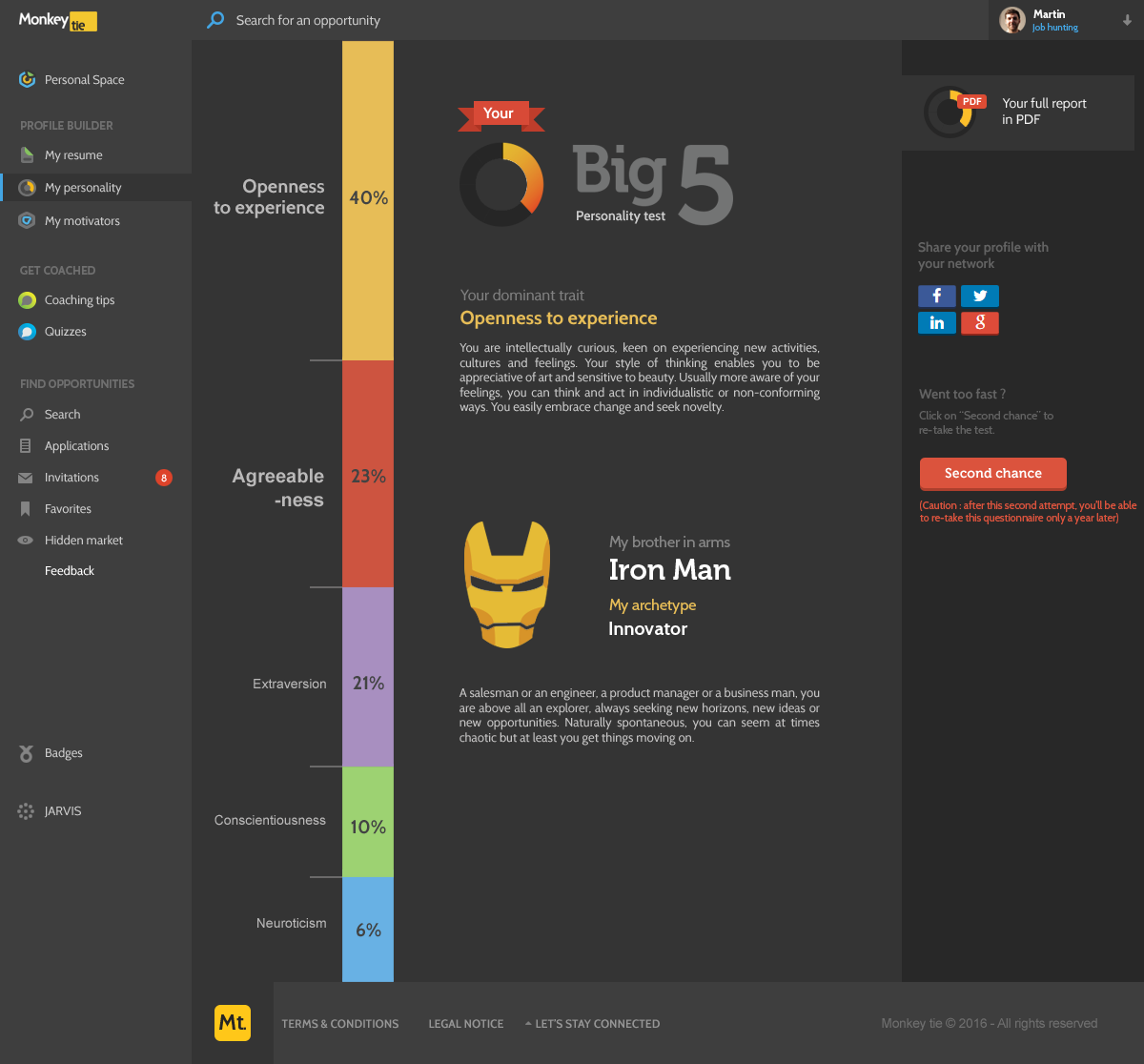Share profile on Google Plus
The image size is (1144, 1064).
[x=979, y=323]
